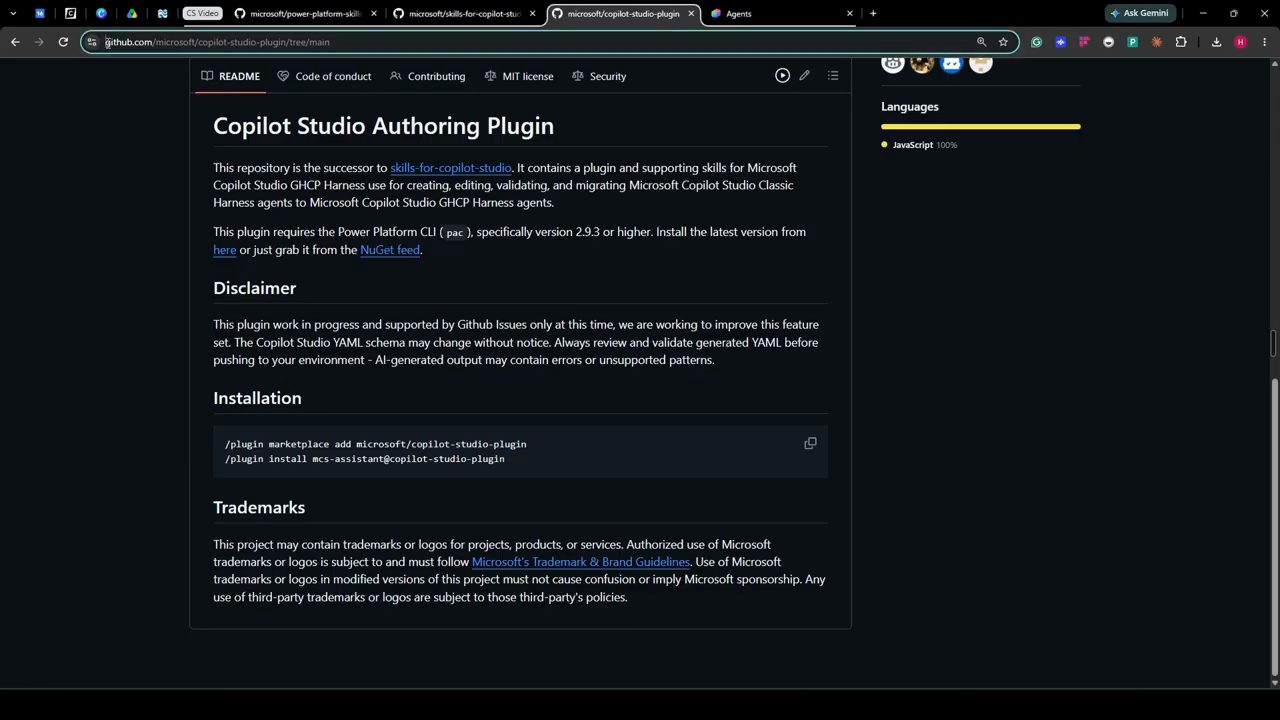
Task: Reload the page with the refresh icon
Action: click(x=63, y=42)
